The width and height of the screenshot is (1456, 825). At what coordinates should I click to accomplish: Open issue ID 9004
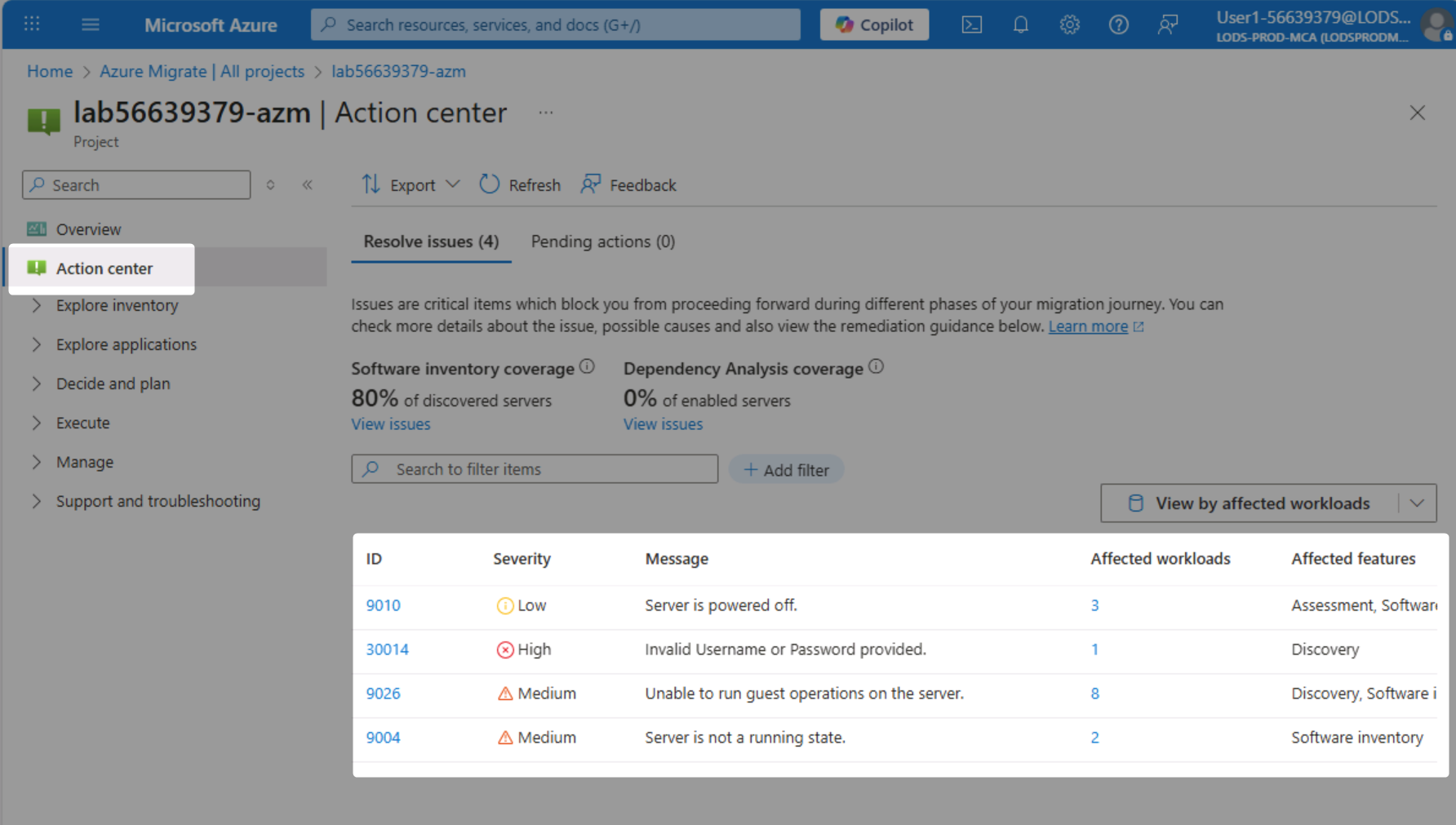(x=383, y=738)
